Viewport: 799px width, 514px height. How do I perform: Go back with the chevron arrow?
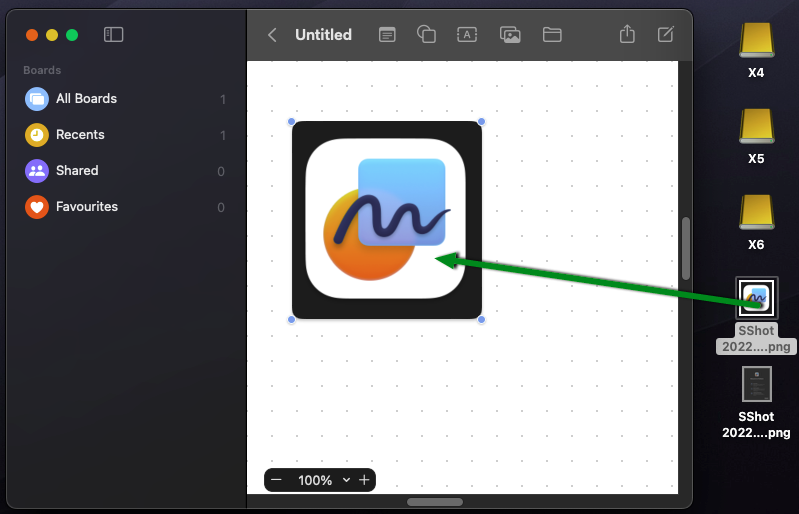tap(272, 35)
